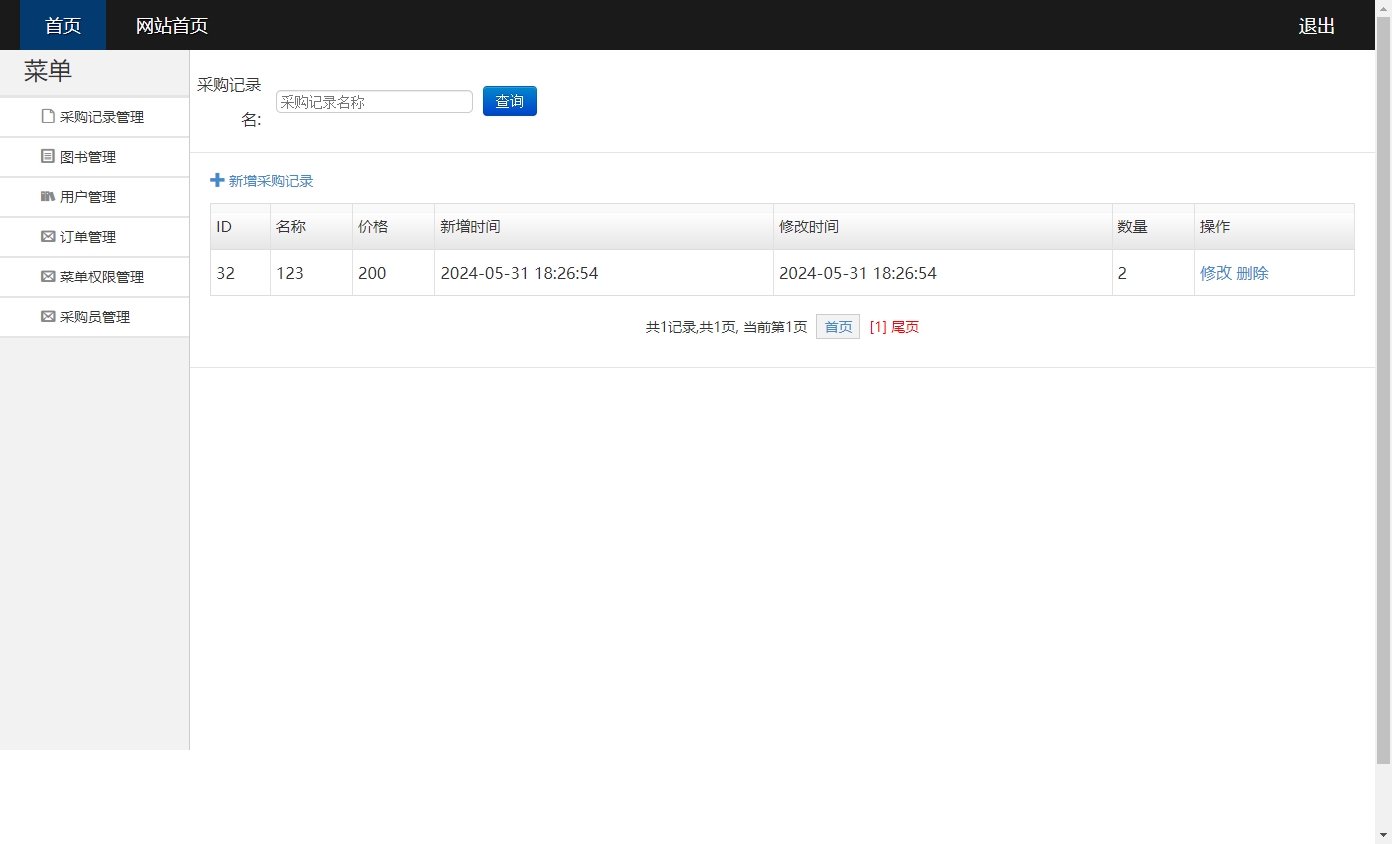This screenshot has height=844, width=1392.
Task: Open 新增采购记录 to add a record
Action: click(270, 181)
